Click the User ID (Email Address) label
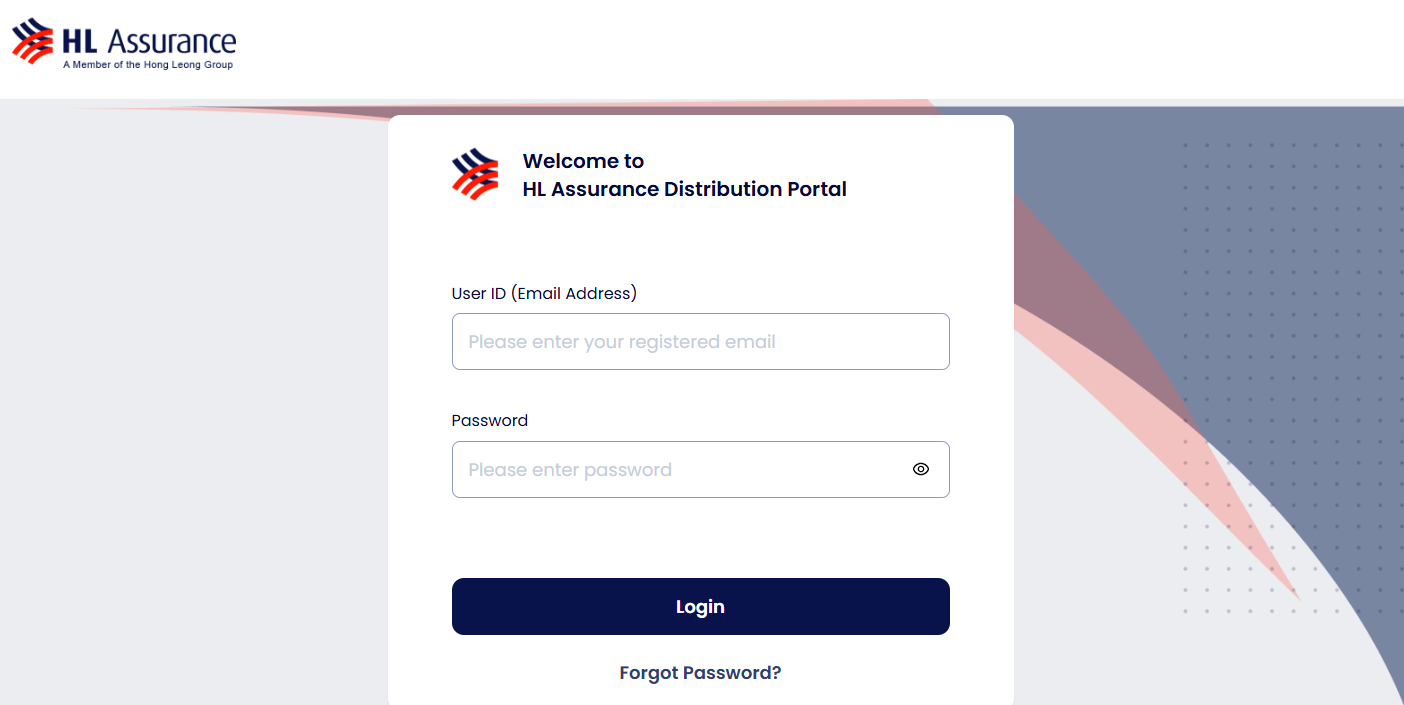The height and width of the screenshot is (705, 1404). (544, 293)
